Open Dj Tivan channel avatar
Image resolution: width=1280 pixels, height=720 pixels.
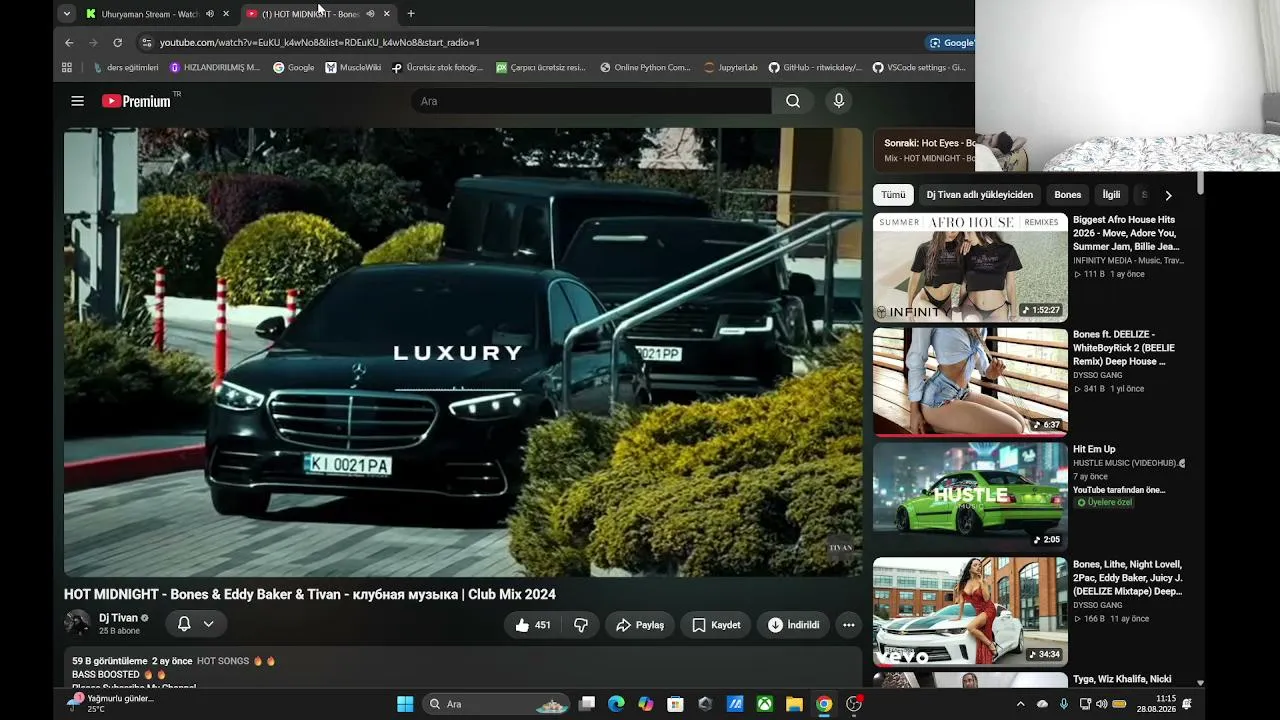[x=77, y=624]
